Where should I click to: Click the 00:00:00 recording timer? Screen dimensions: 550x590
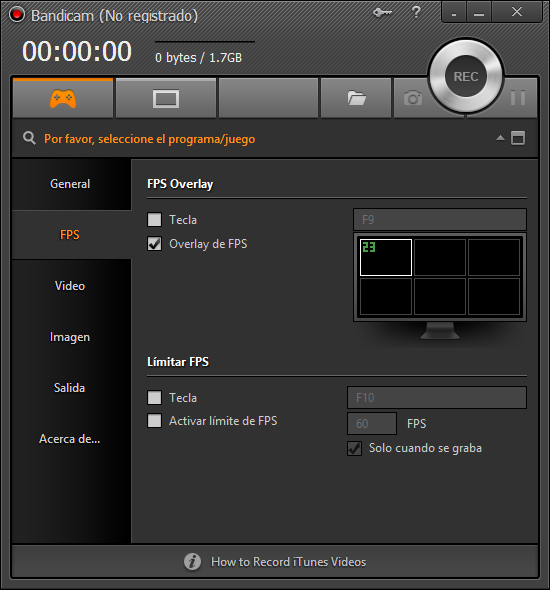tap(77, 51)
